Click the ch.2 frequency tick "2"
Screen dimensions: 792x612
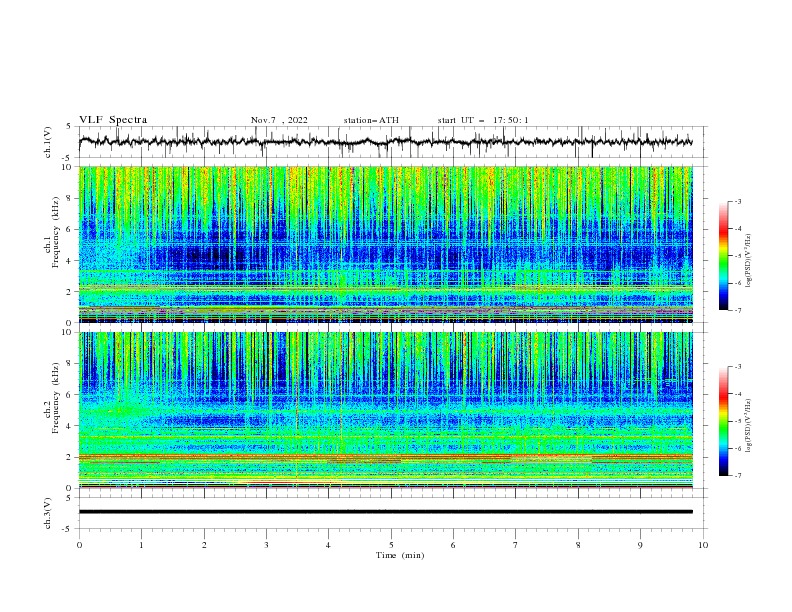(x=70, y=457)
